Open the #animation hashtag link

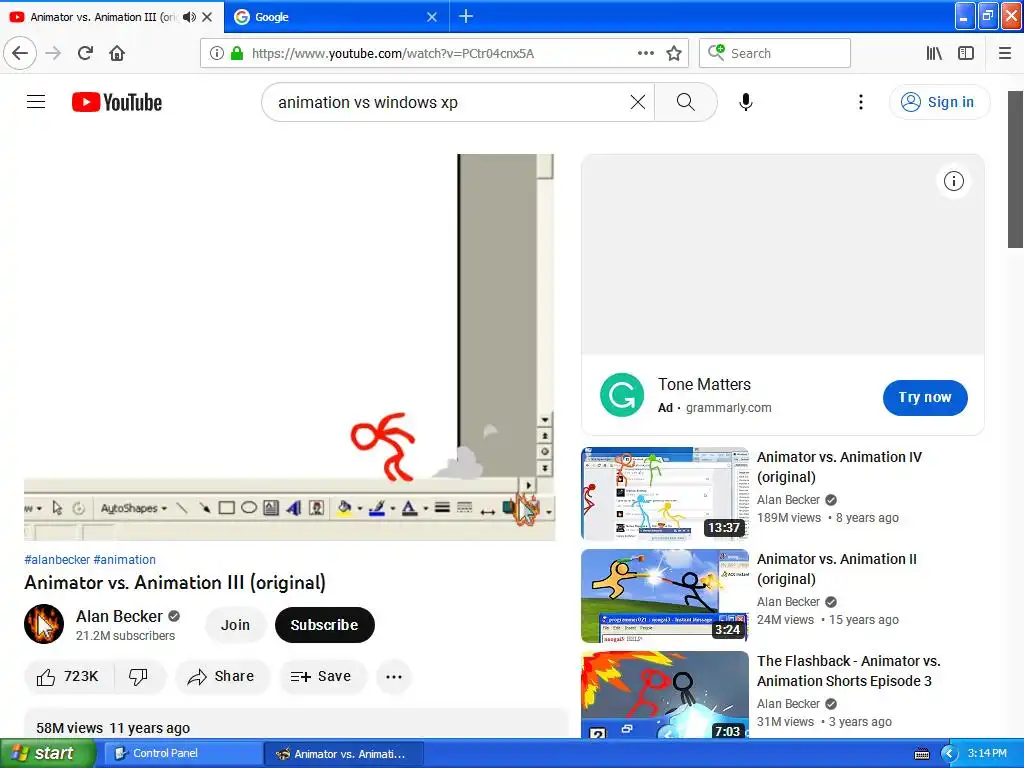coord(125,560)
